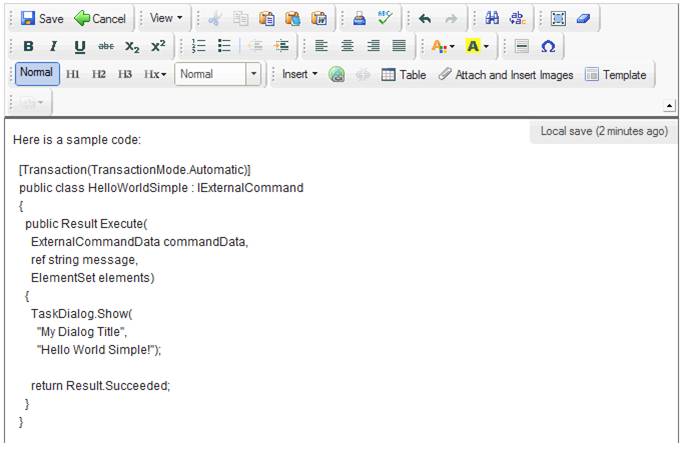Click the Print icon
This screenshot has width=683, height=451.
coord(359,19)
